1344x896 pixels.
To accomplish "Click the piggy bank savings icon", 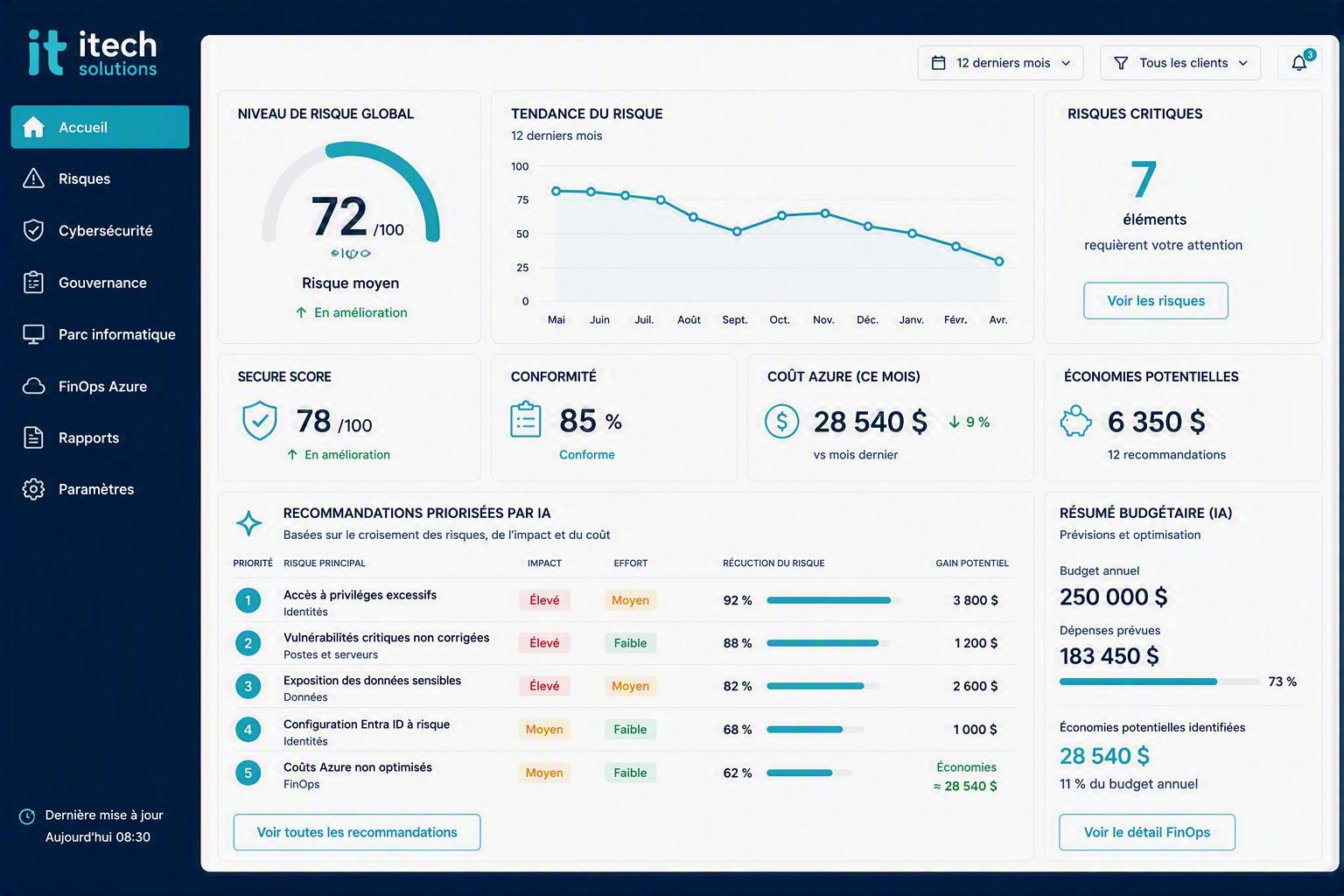I will pos(1075,422).
